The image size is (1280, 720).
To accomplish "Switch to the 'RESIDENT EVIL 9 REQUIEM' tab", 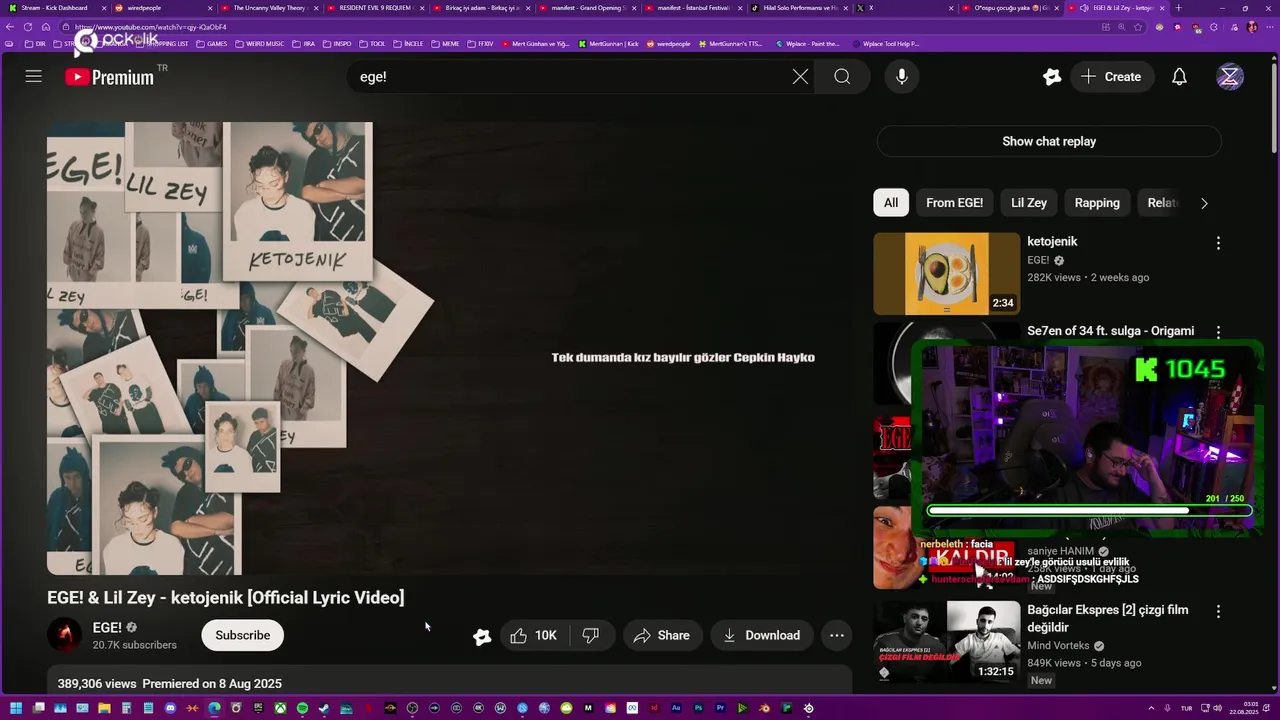I will 375,8.
